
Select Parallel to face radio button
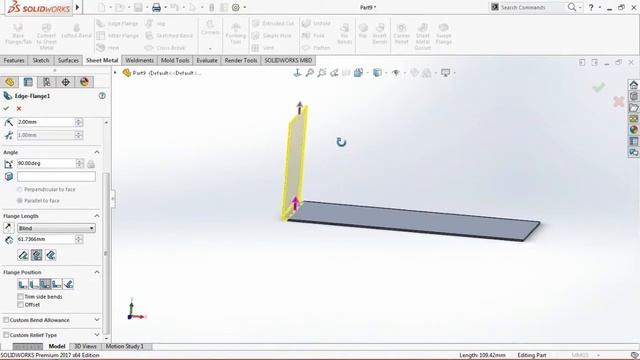(20, 201)
